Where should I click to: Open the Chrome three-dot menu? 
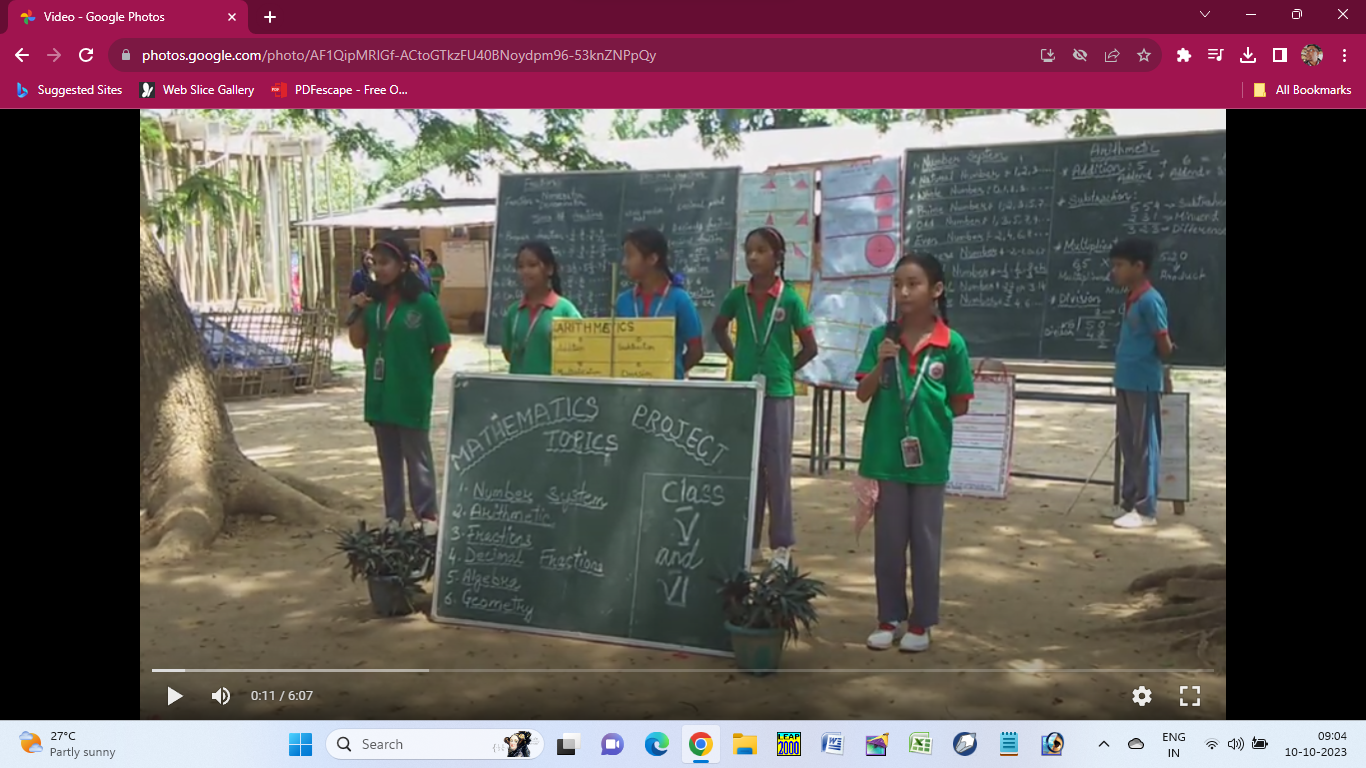pos(1343,55)
